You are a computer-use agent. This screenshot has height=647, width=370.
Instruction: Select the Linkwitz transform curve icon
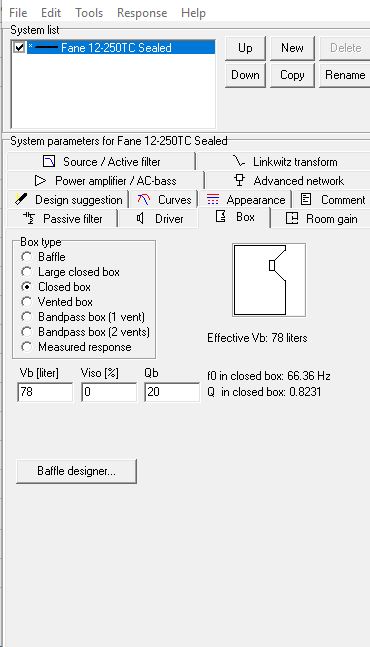point(238,161)
